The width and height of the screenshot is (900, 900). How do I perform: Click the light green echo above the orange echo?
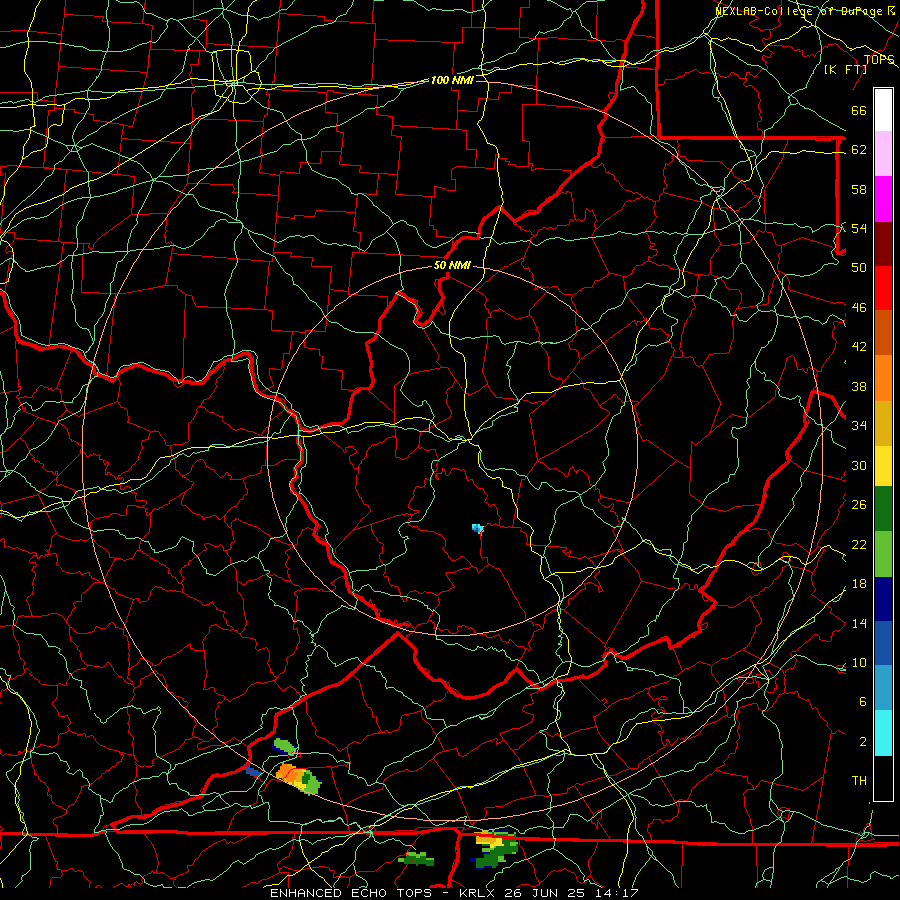[284, 746]
